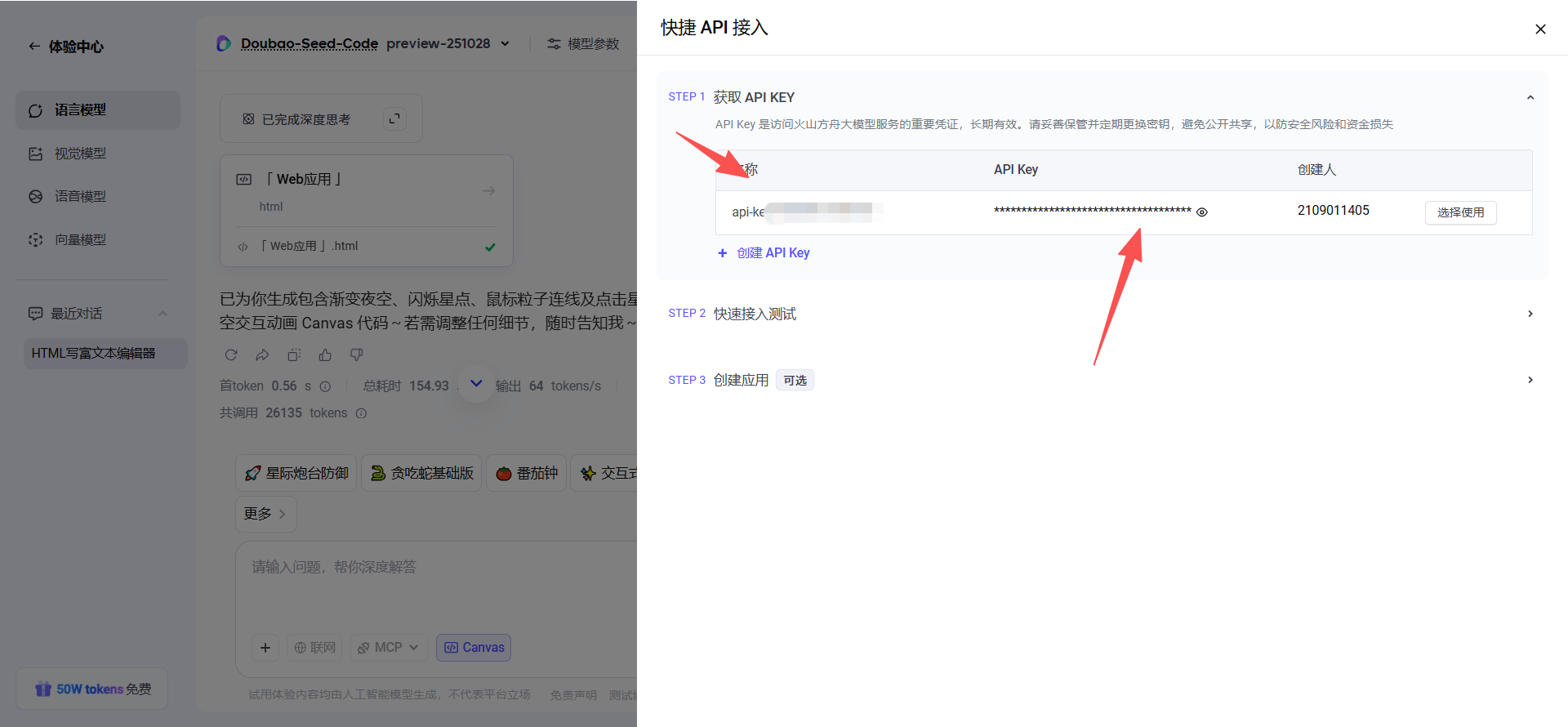Click the round scroll-to-bottom chevron button

coord(476,384)
